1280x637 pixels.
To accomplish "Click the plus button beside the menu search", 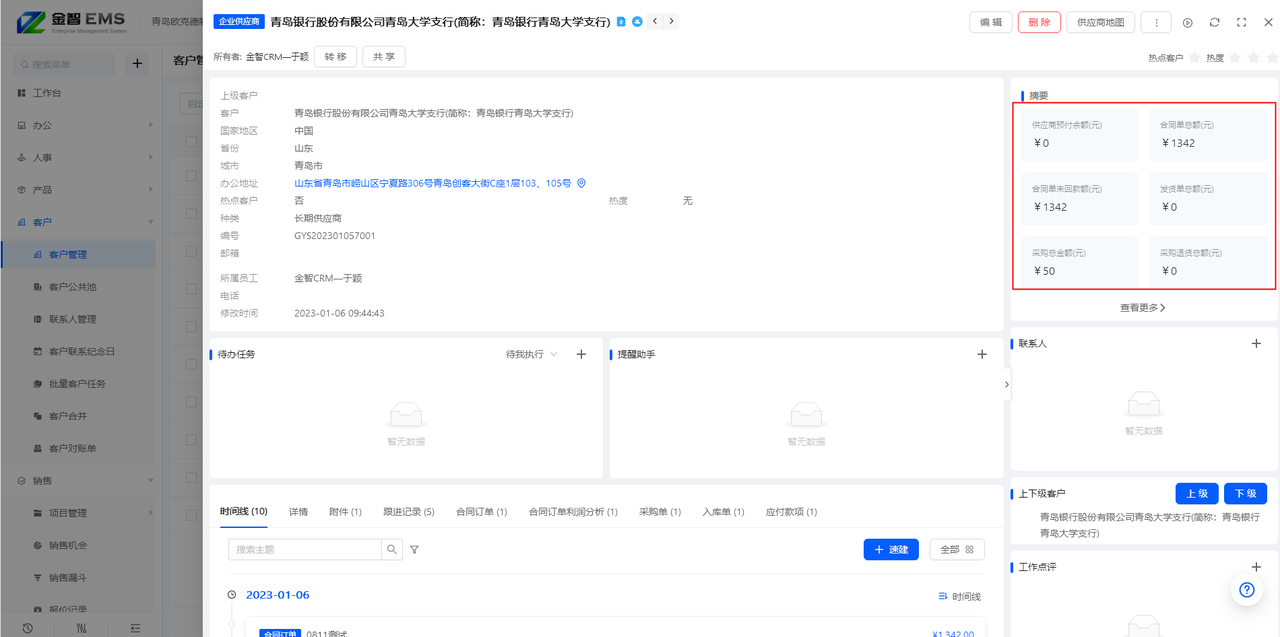I will (138, 64).
